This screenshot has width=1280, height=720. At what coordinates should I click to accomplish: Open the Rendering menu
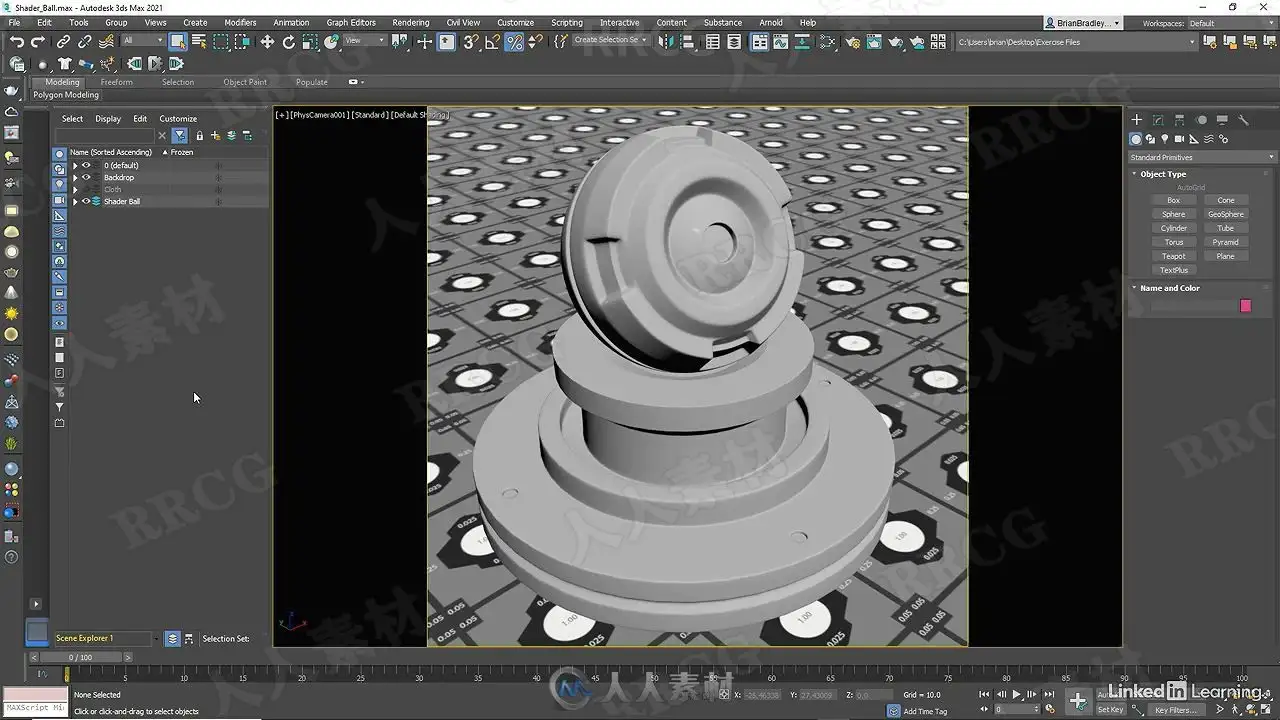[410, 22]
